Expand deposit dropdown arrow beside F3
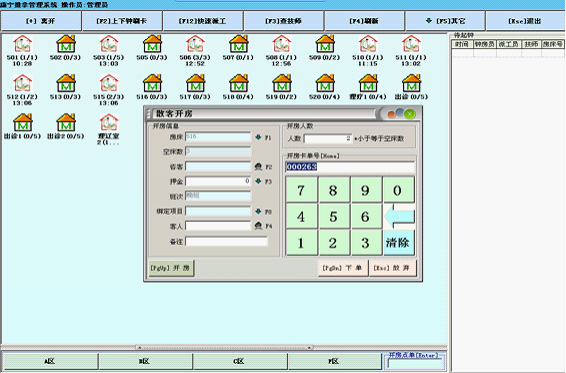566x373 pixels. tap(258, 181)
